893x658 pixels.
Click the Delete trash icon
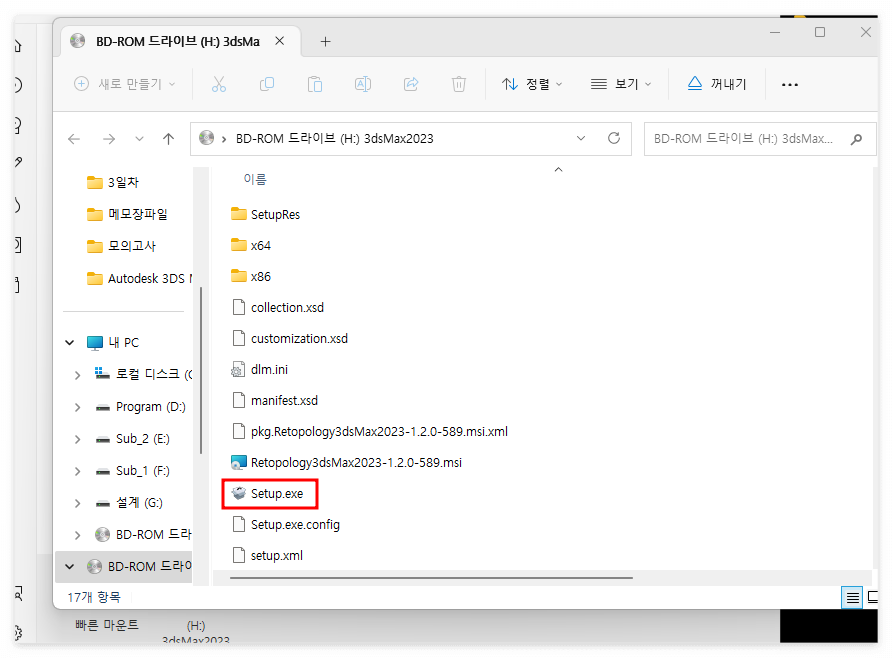click(459, 84)
